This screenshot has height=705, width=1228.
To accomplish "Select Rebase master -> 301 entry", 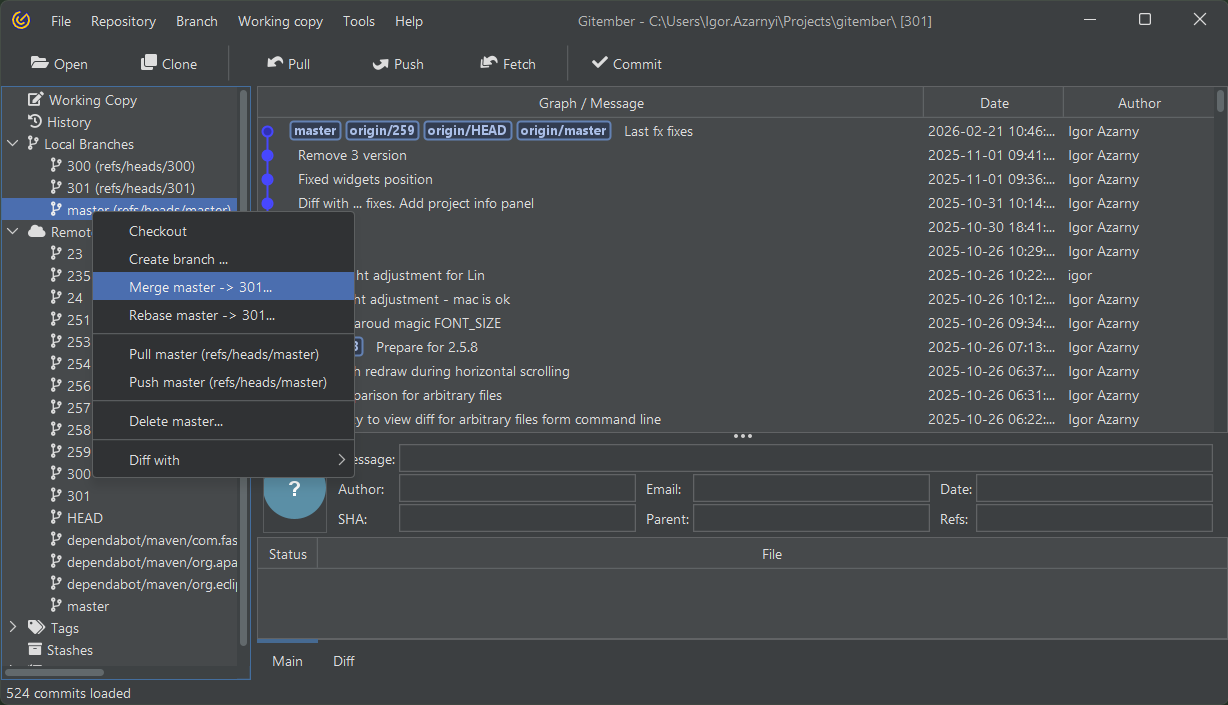I will tap(201, 315).
